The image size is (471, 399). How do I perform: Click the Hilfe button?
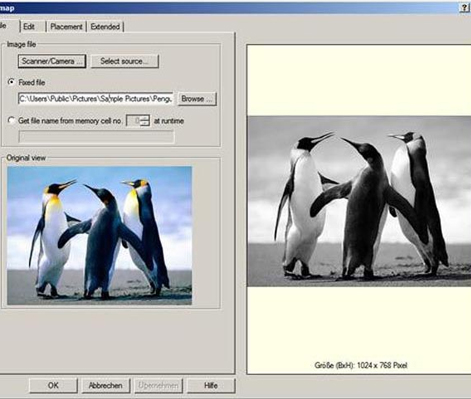click(x=211, y=386)
